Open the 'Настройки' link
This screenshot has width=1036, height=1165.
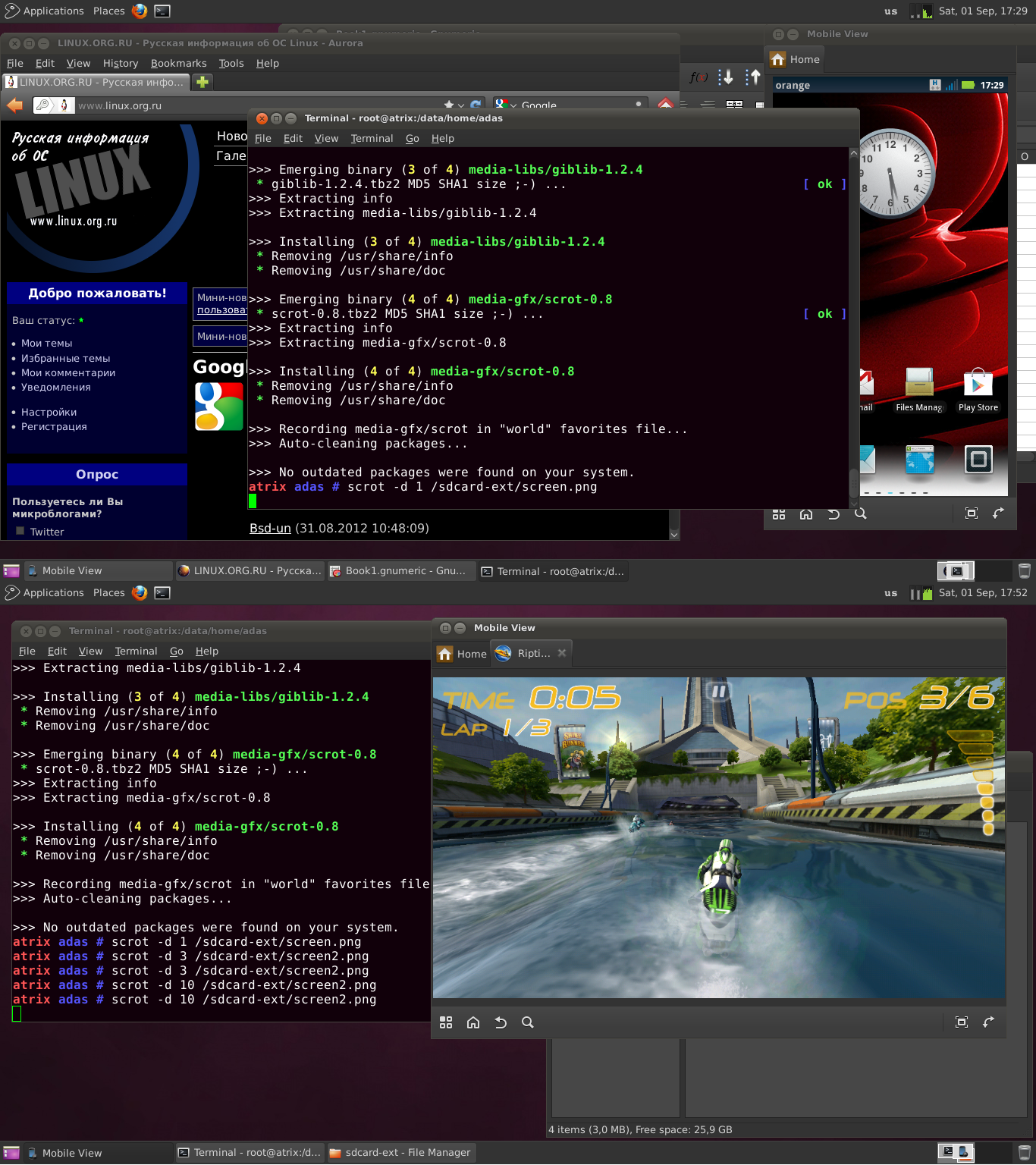pyautogui.click(x=49, y=412)
